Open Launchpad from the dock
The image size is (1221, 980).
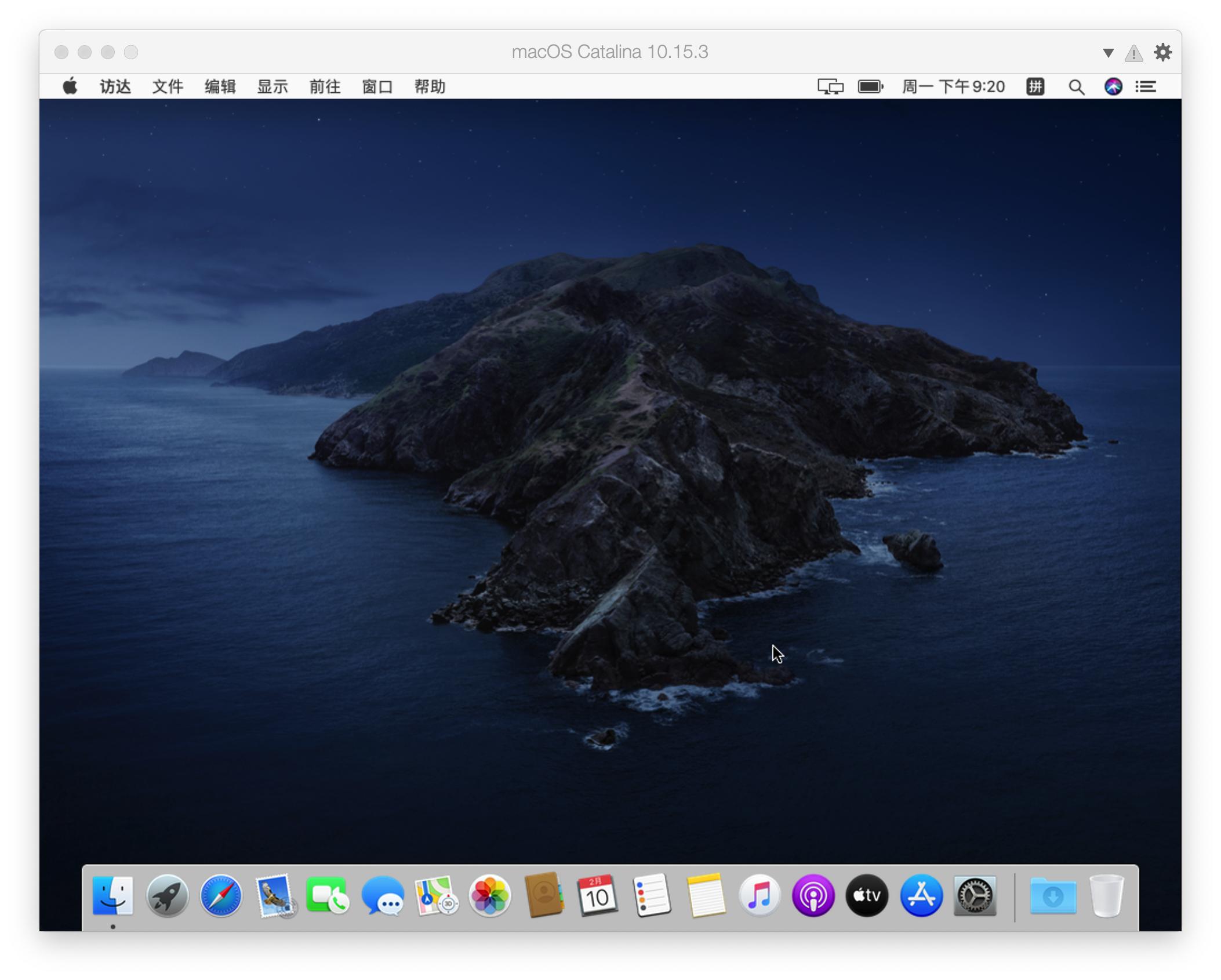coord(167,896)
